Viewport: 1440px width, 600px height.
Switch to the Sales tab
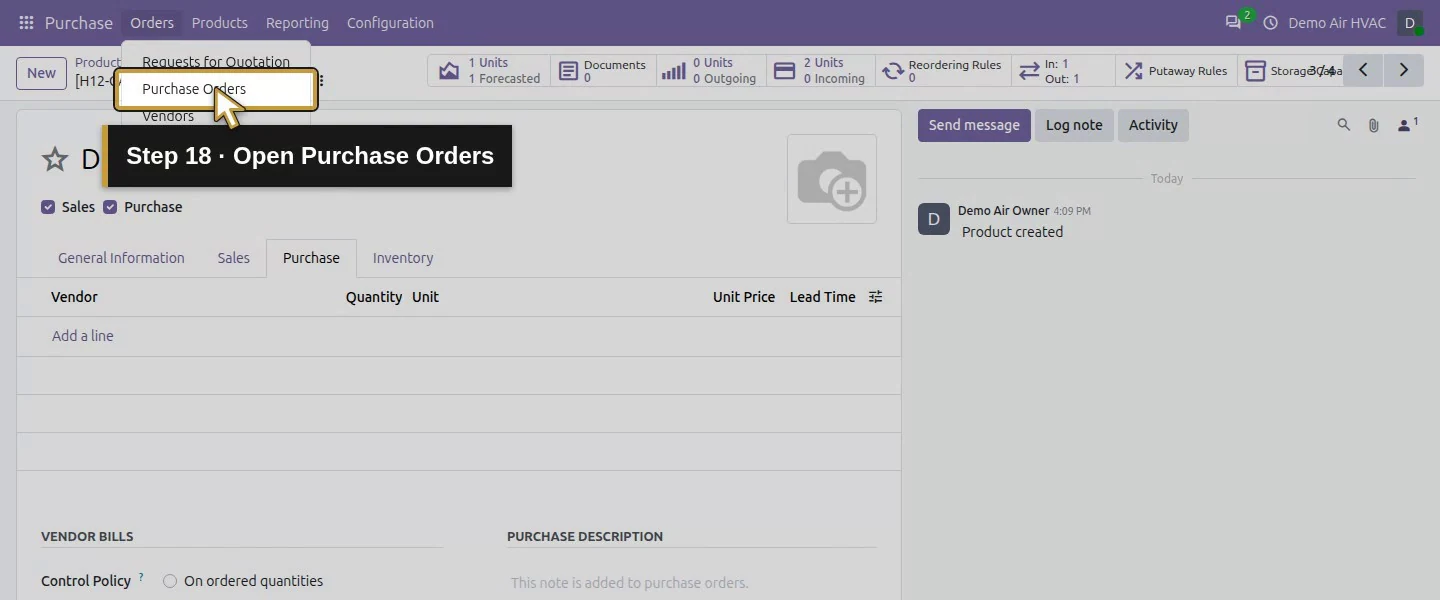(x=234, y=258)
